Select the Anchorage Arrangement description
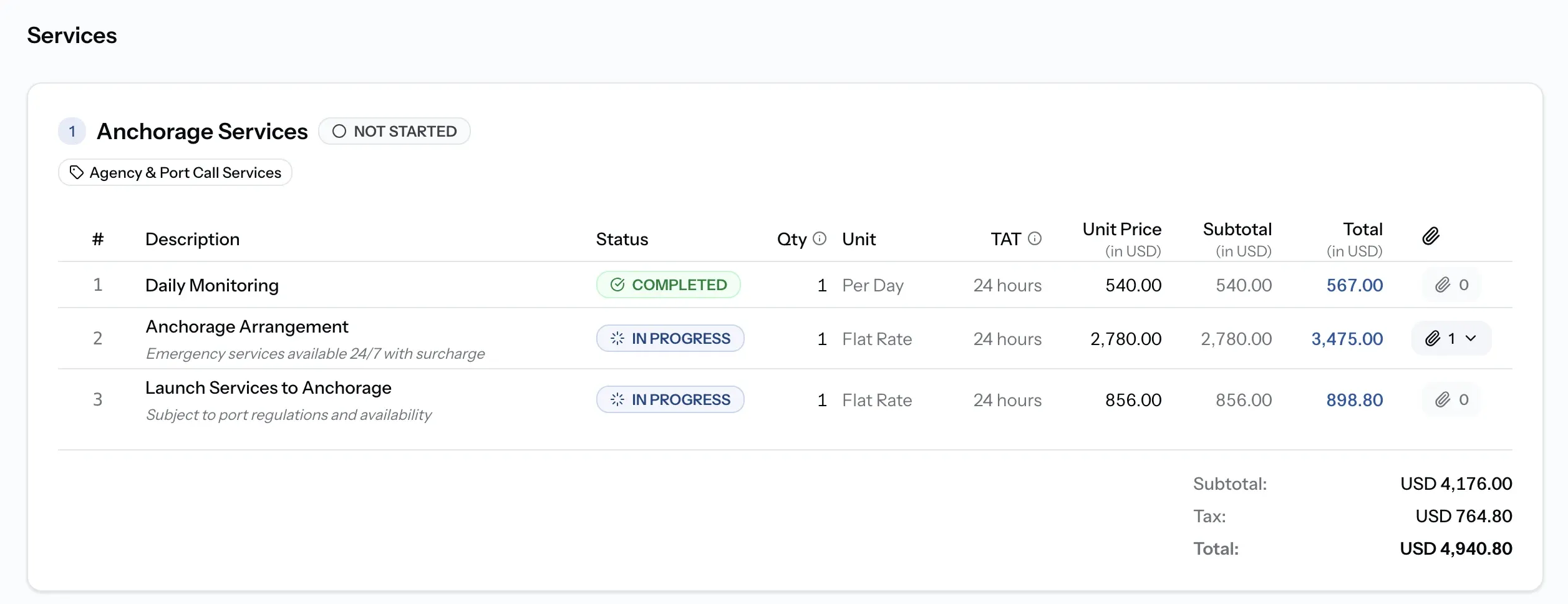The width and height of the screenshot is (1568, 604). (247, 326)
